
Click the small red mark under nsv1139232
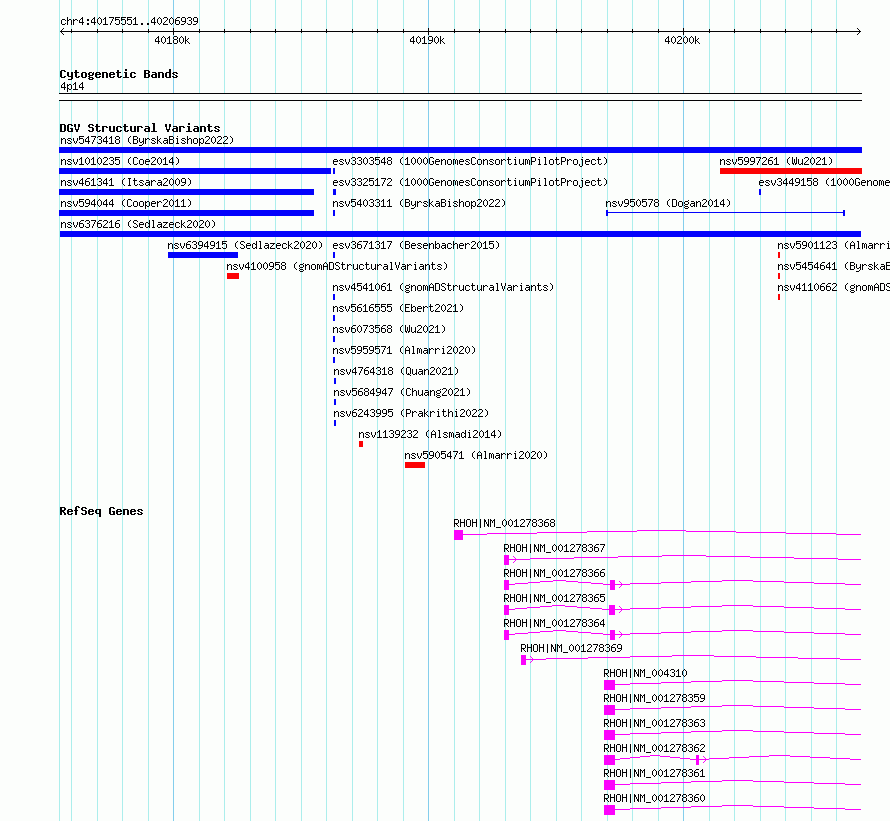coord(361,444)
